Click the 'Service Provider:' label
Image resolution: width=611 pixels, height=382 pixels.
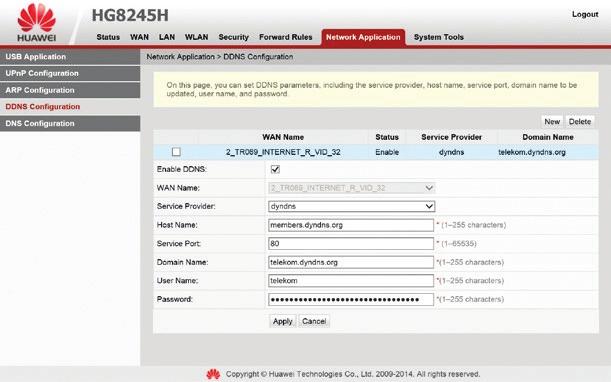(186, 206)
